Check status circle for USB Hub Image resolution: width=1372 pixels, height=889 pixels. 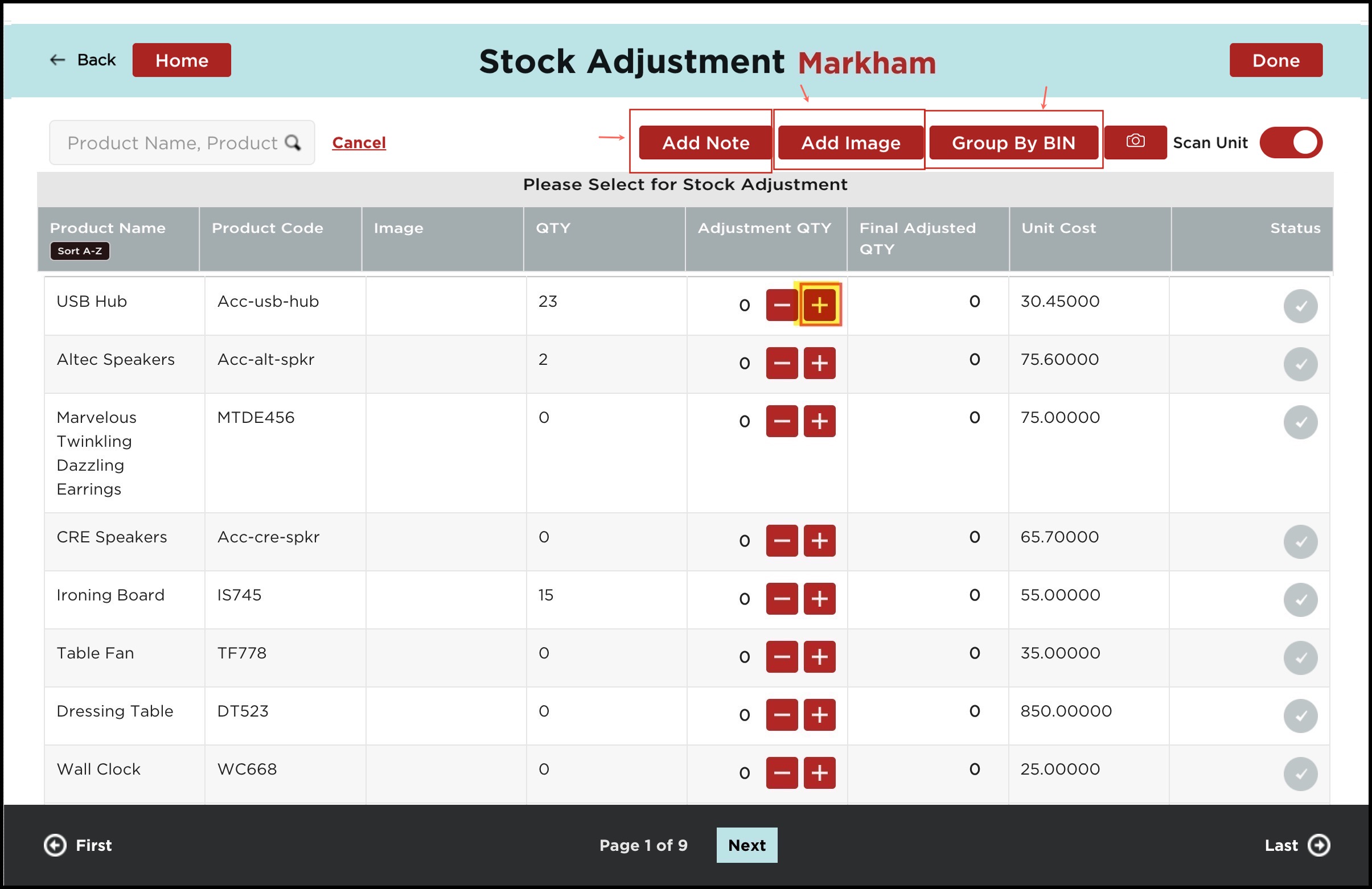[x=1300, y=306]
